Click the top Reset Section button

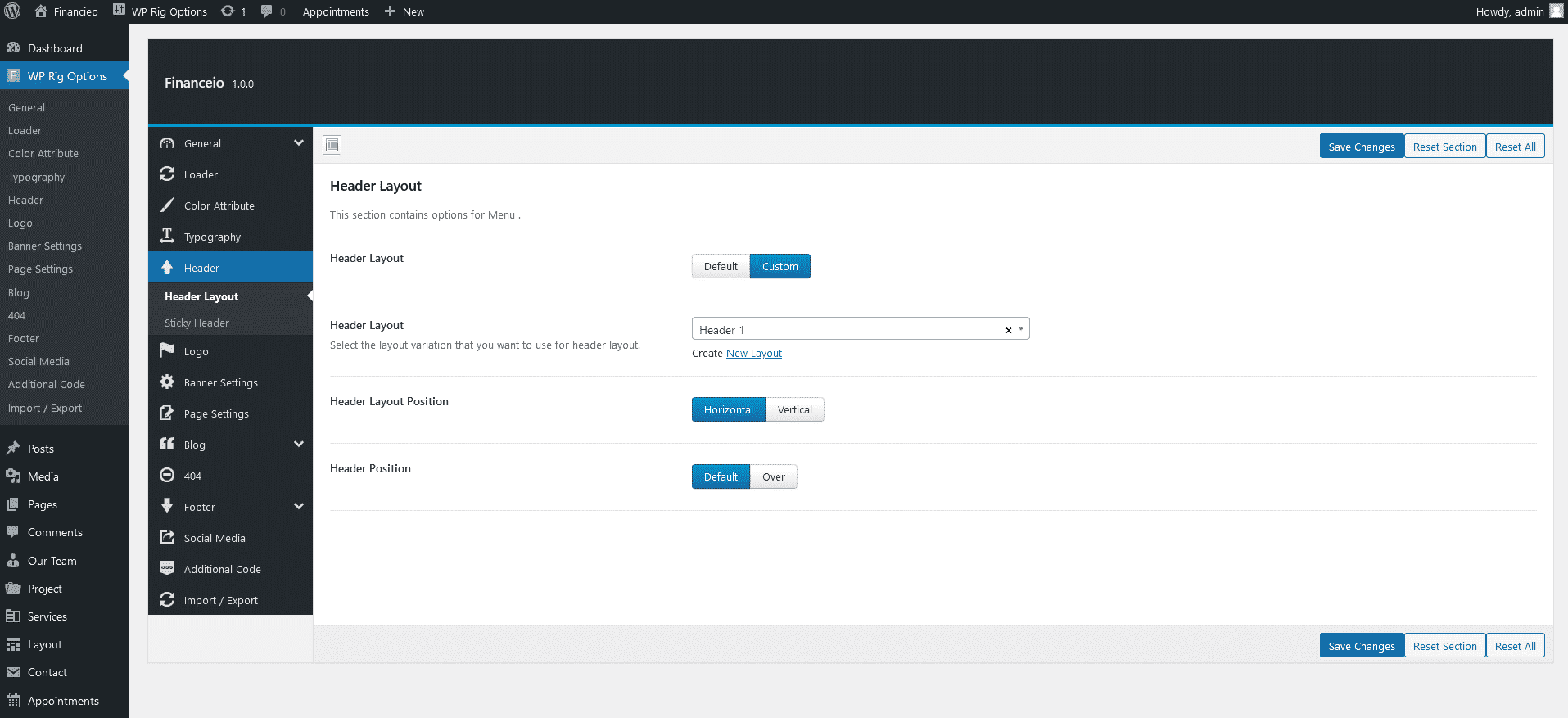click(1445, 147)
